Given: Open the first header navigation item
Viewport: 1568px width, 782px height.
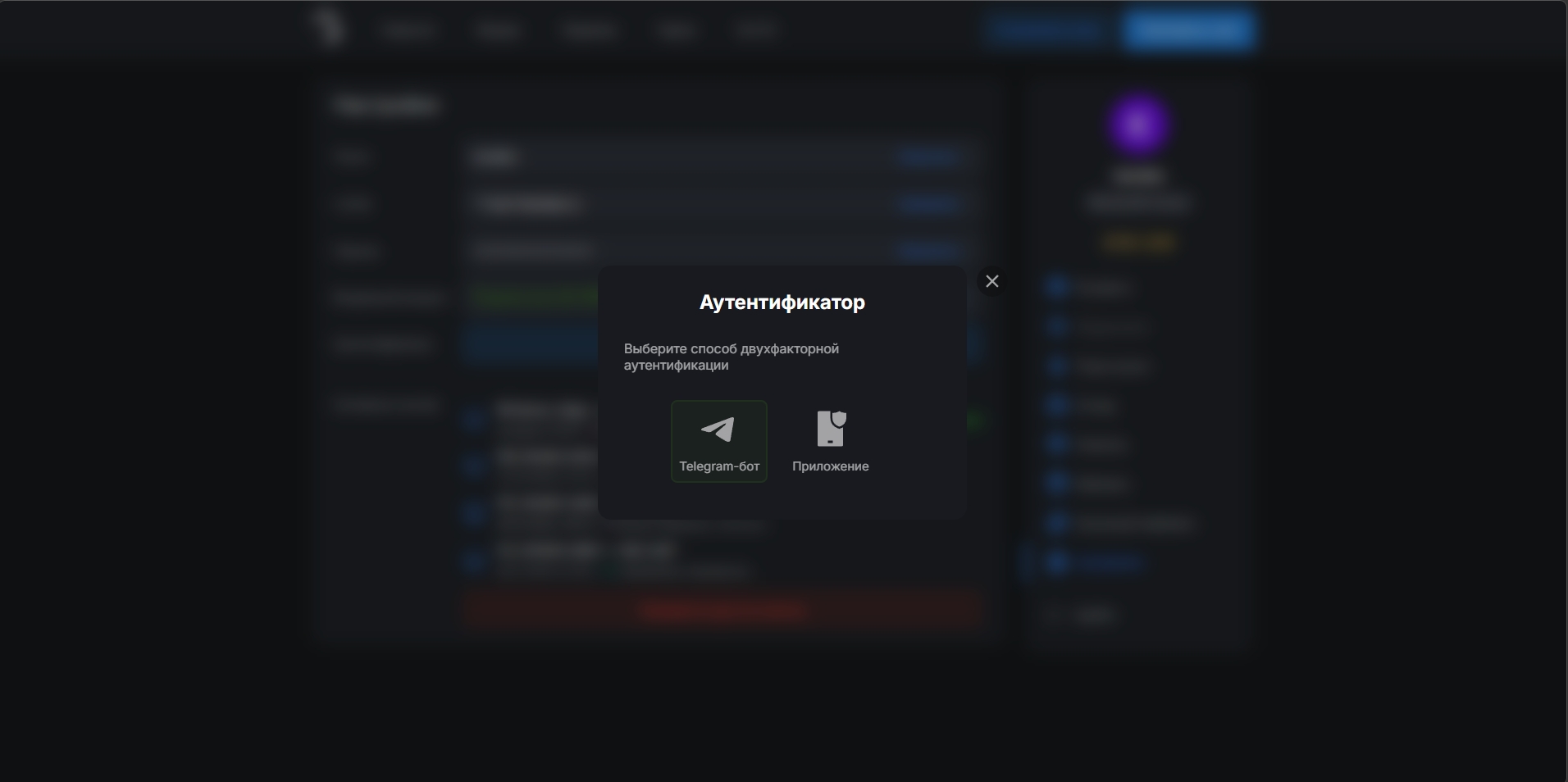Looking at the screenshot, I should (x=408, y=31).
